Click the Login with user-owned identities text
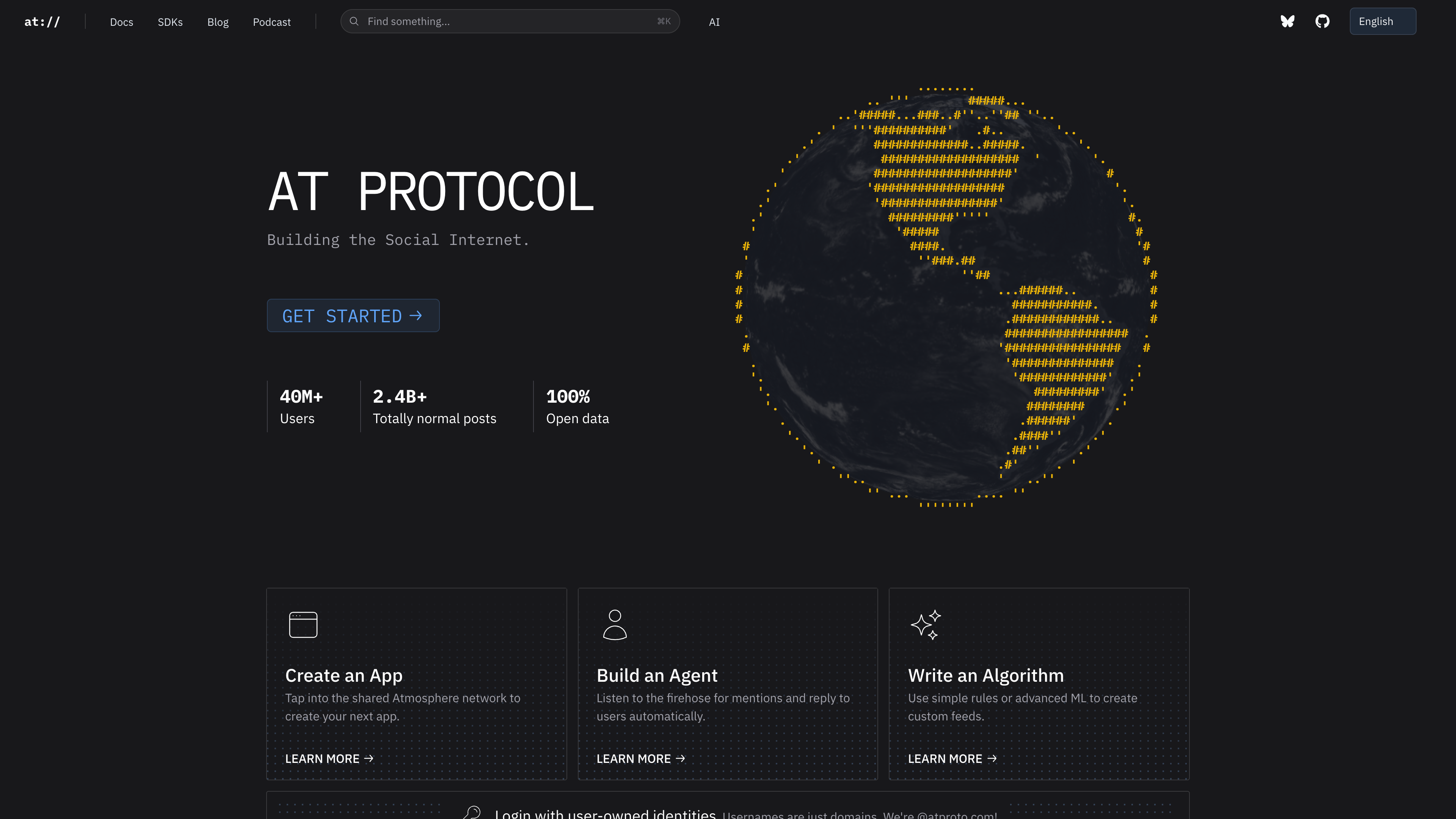This screenshot has height=819, width=1456. (x=606, y=814)
